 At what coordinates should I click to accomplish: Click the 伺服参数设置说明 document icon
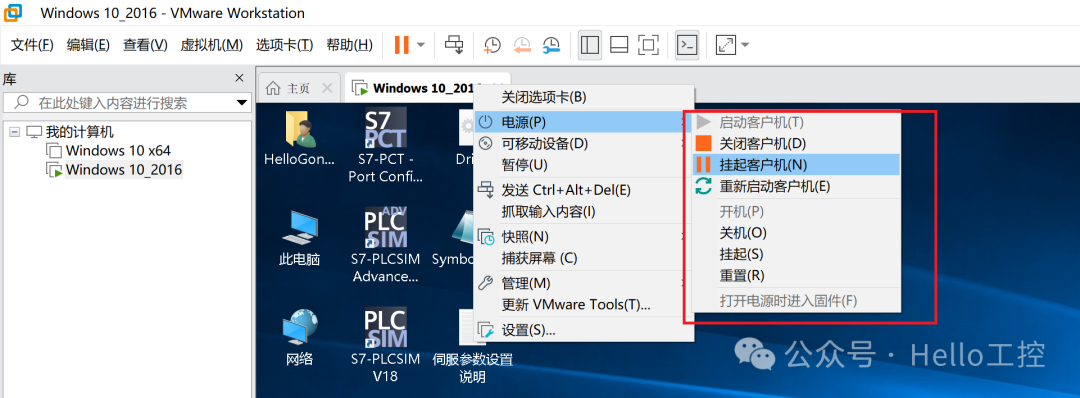point(472,346)
